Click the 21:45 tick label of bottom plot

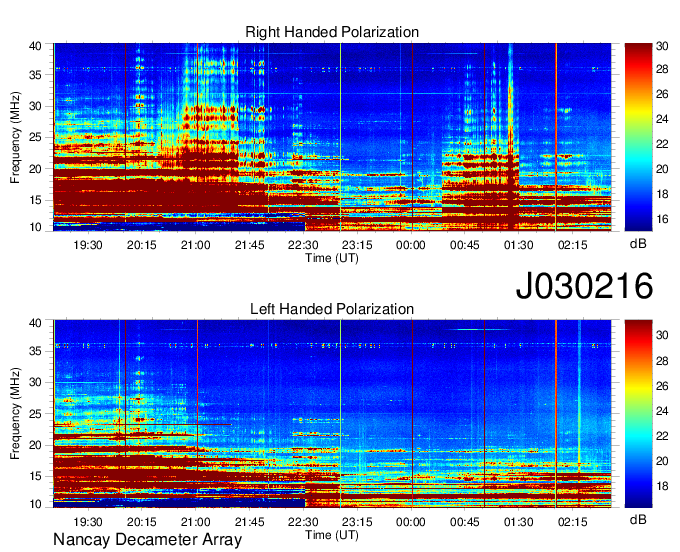(x=249, y=522)
